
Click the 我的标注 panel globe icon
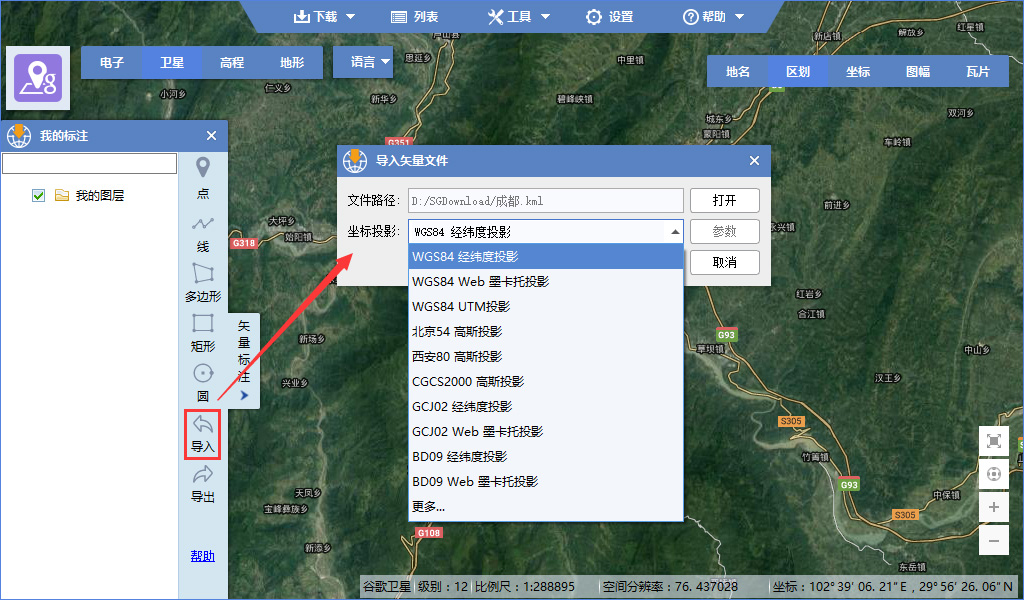19,134
